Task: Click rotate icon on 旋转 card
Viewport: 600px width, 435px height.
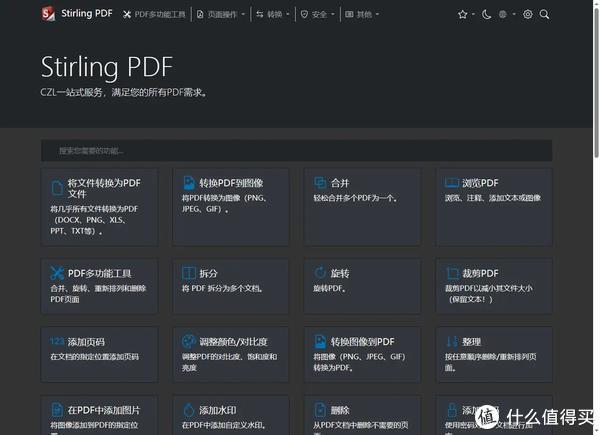Action: tap(320, 272)
